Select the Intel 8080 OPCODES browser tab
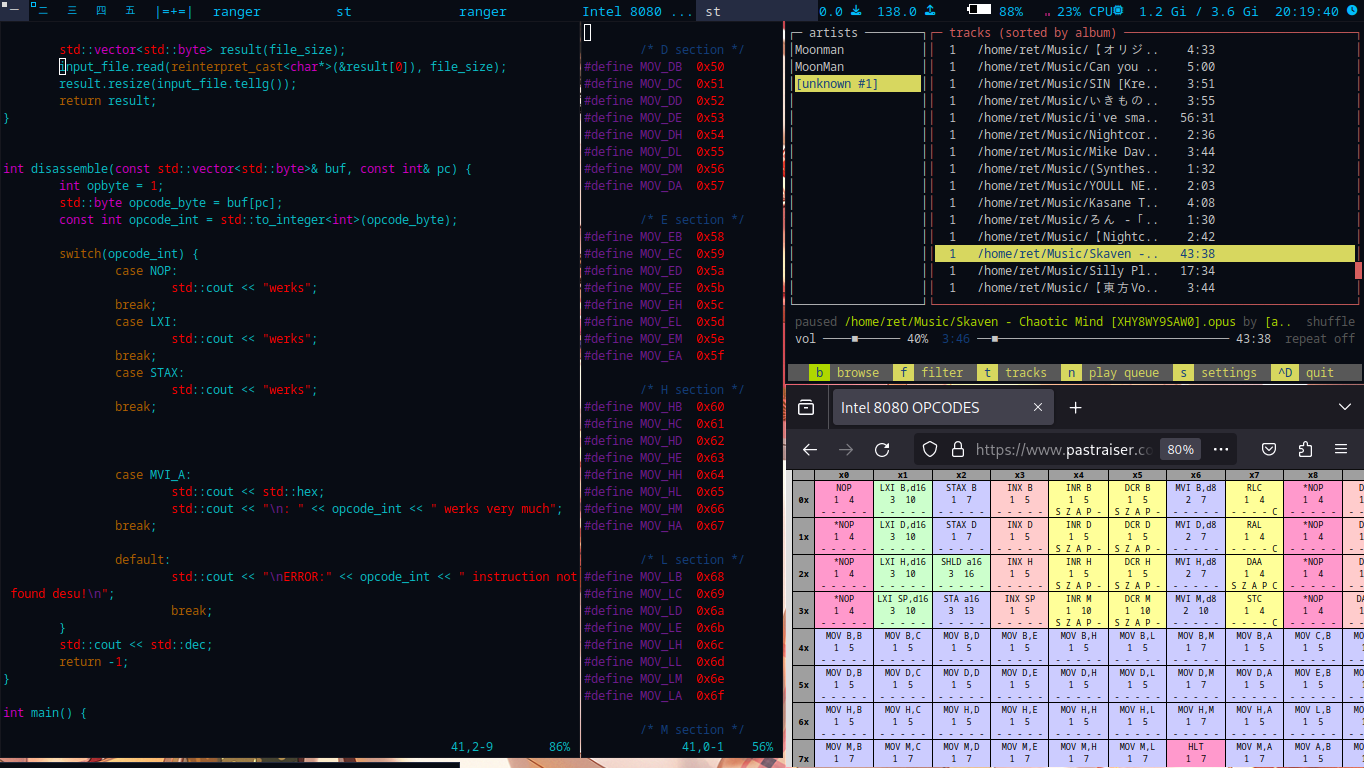The image size is (1364, 768). tap(943, 407)
